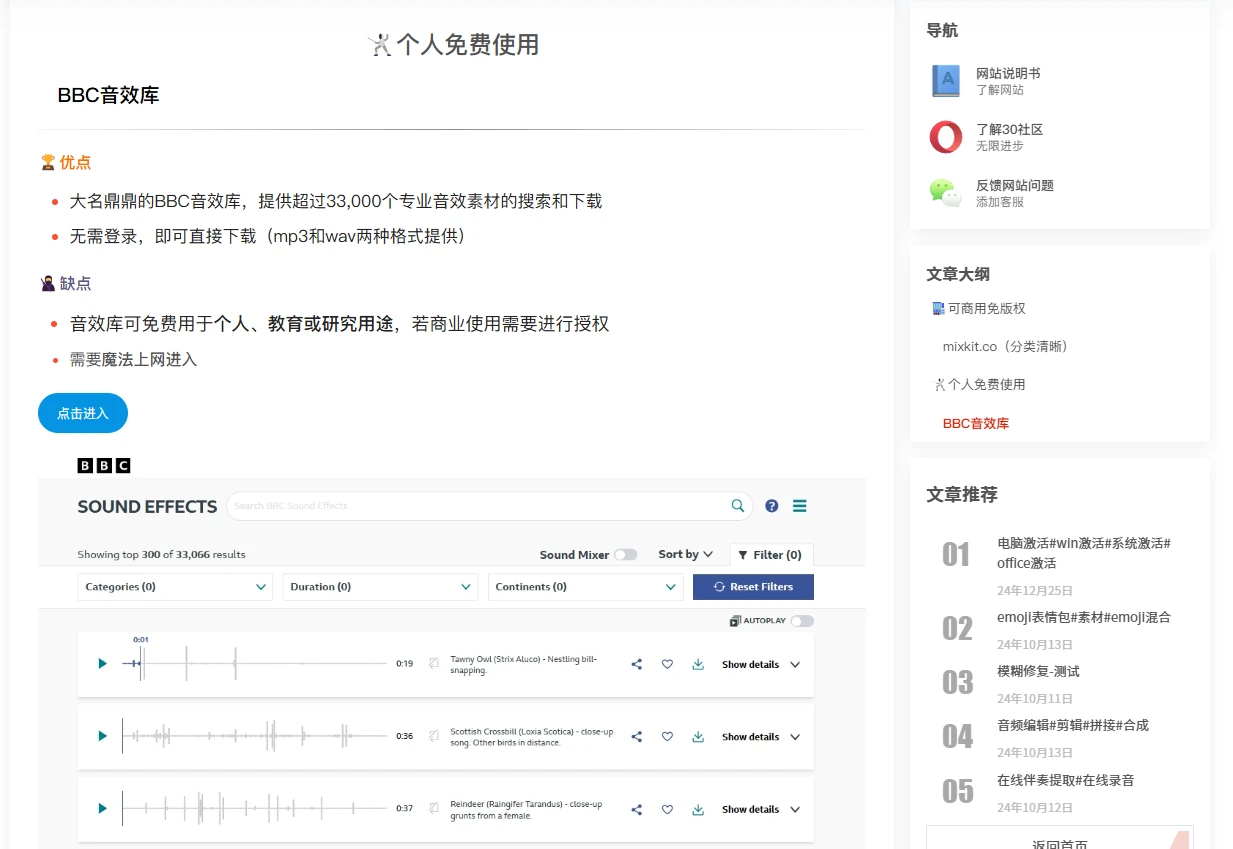Click the category icon beside Scottish Crossbill title
The height and width of the screenshot is (849, 1233).
pos(435,736)
